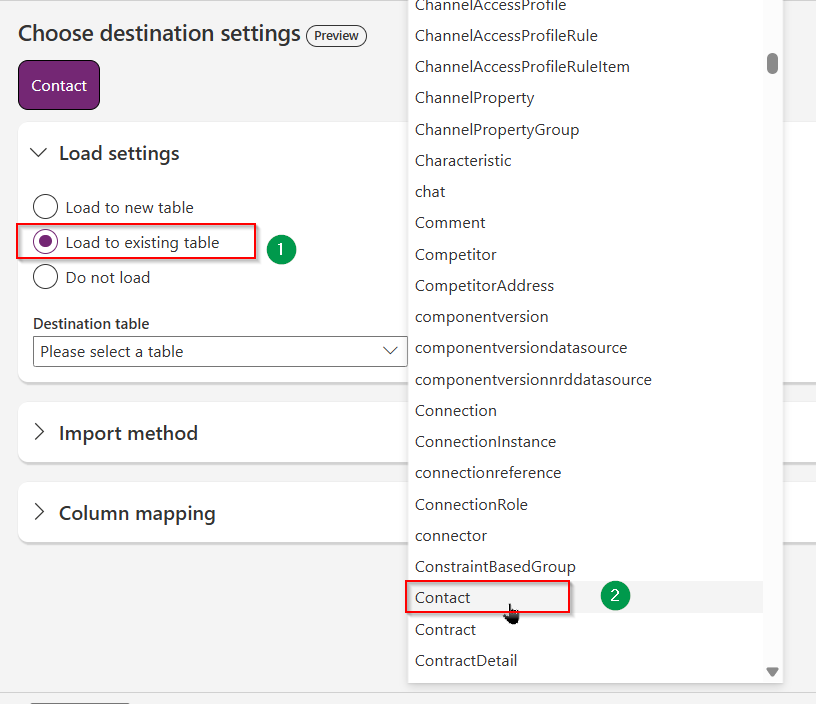Open the Destination table dropdown arrow

point(390,351)
